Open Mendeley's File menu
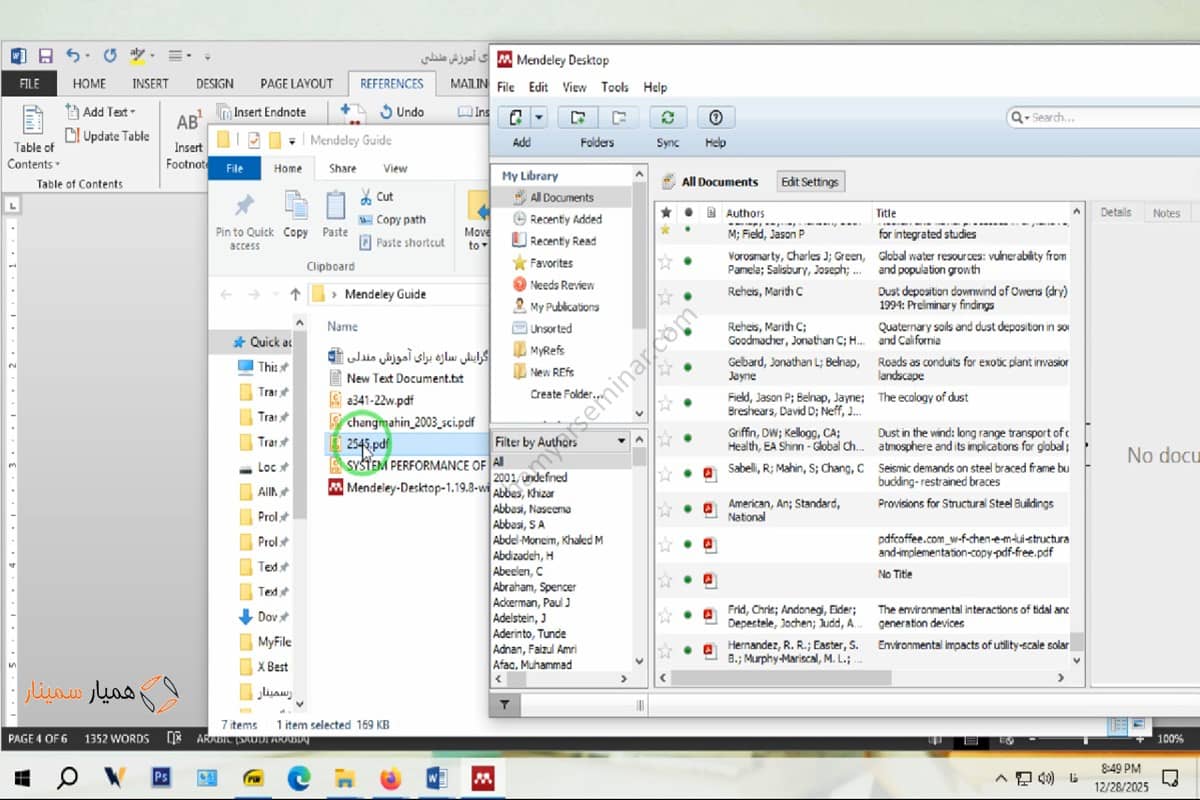This screenshot has height=800, width=1200. pos(506,87)
